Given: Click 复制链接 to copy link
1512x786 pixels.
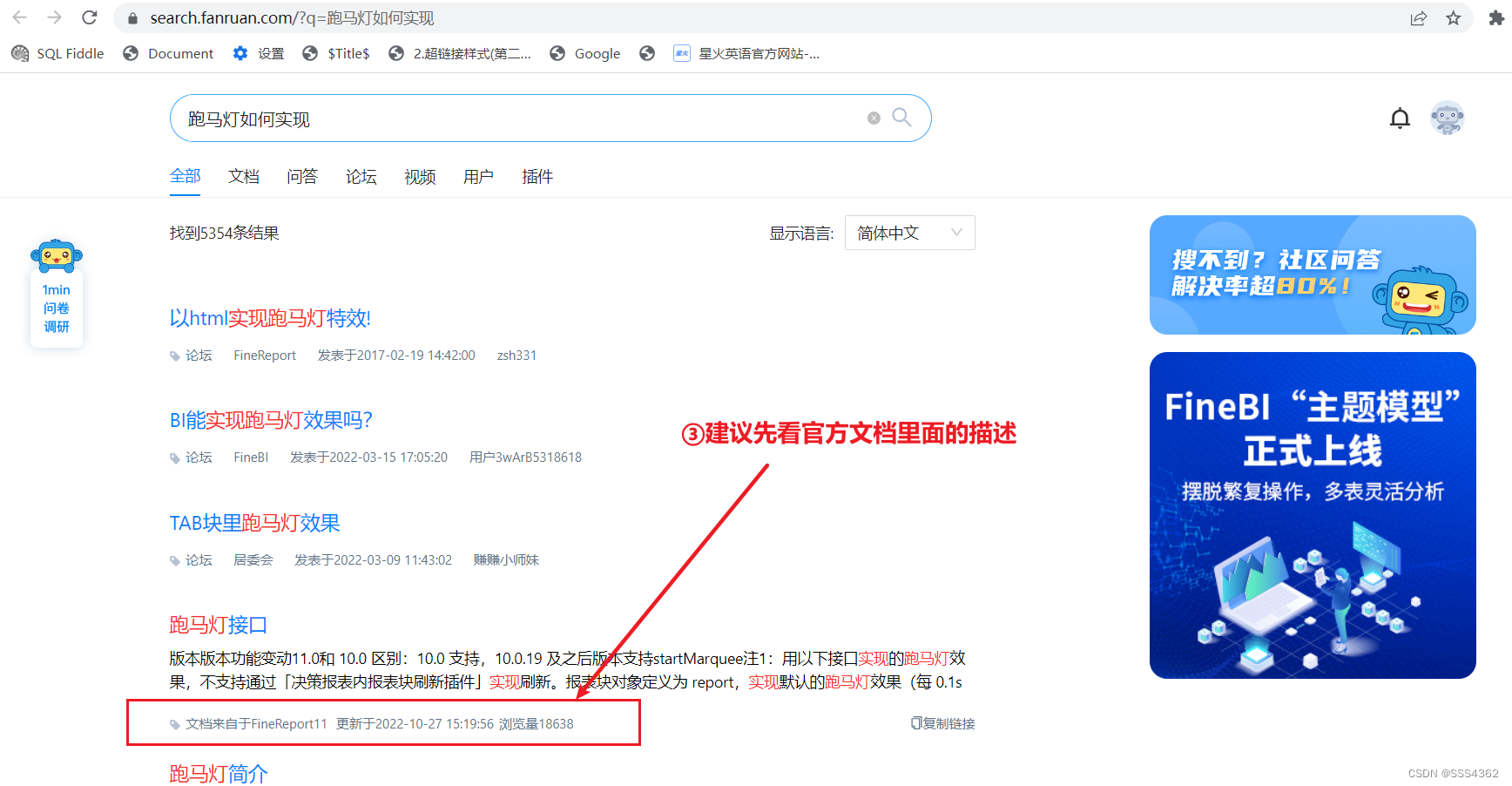Looking at the screenshot, I should 948,723.
